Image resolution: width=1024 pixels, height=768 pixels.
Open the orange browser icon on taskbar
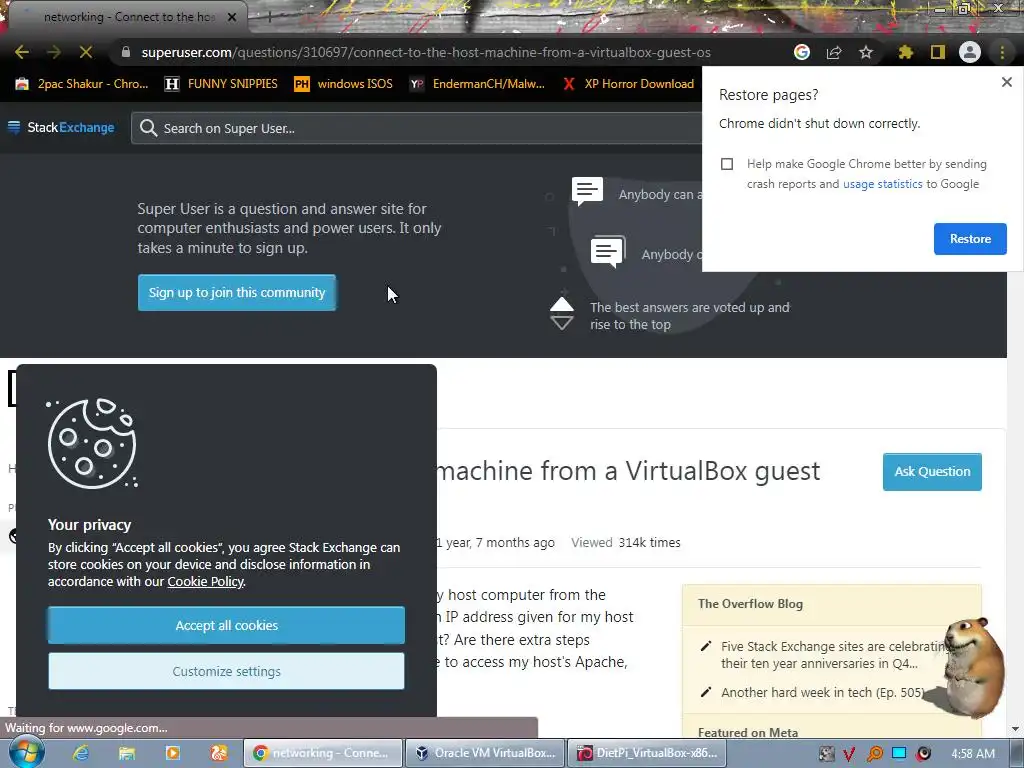[x=219, y=753]
